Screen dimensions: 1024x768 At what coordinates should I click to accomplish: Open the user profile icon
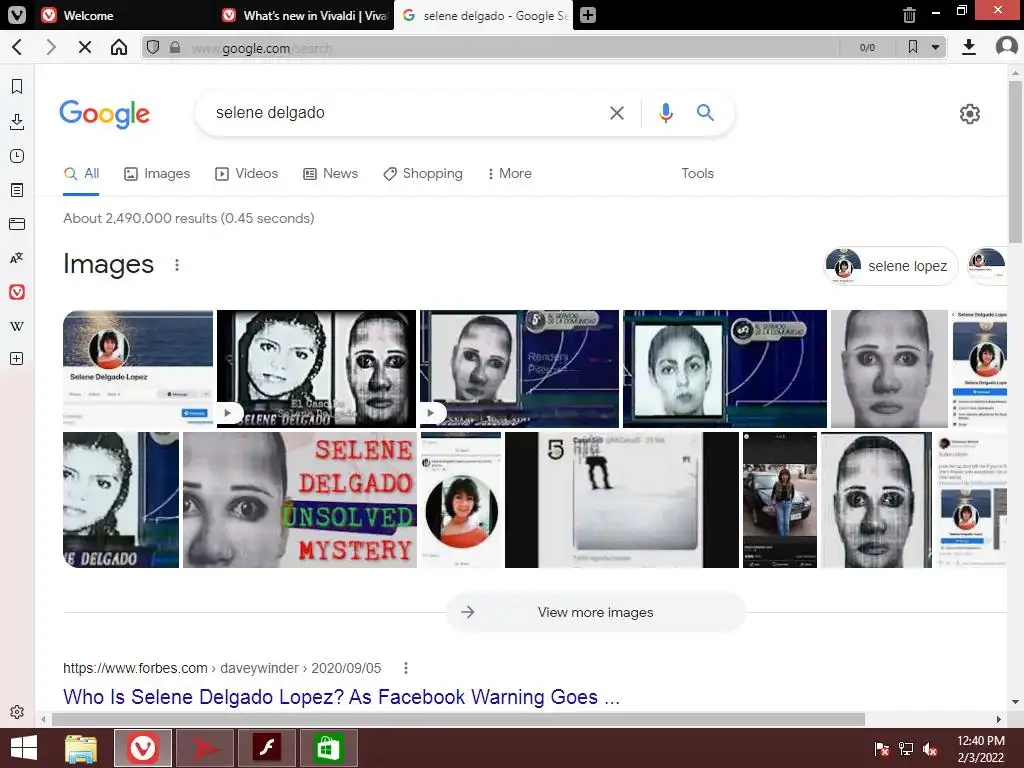(x=1006, y=46)
